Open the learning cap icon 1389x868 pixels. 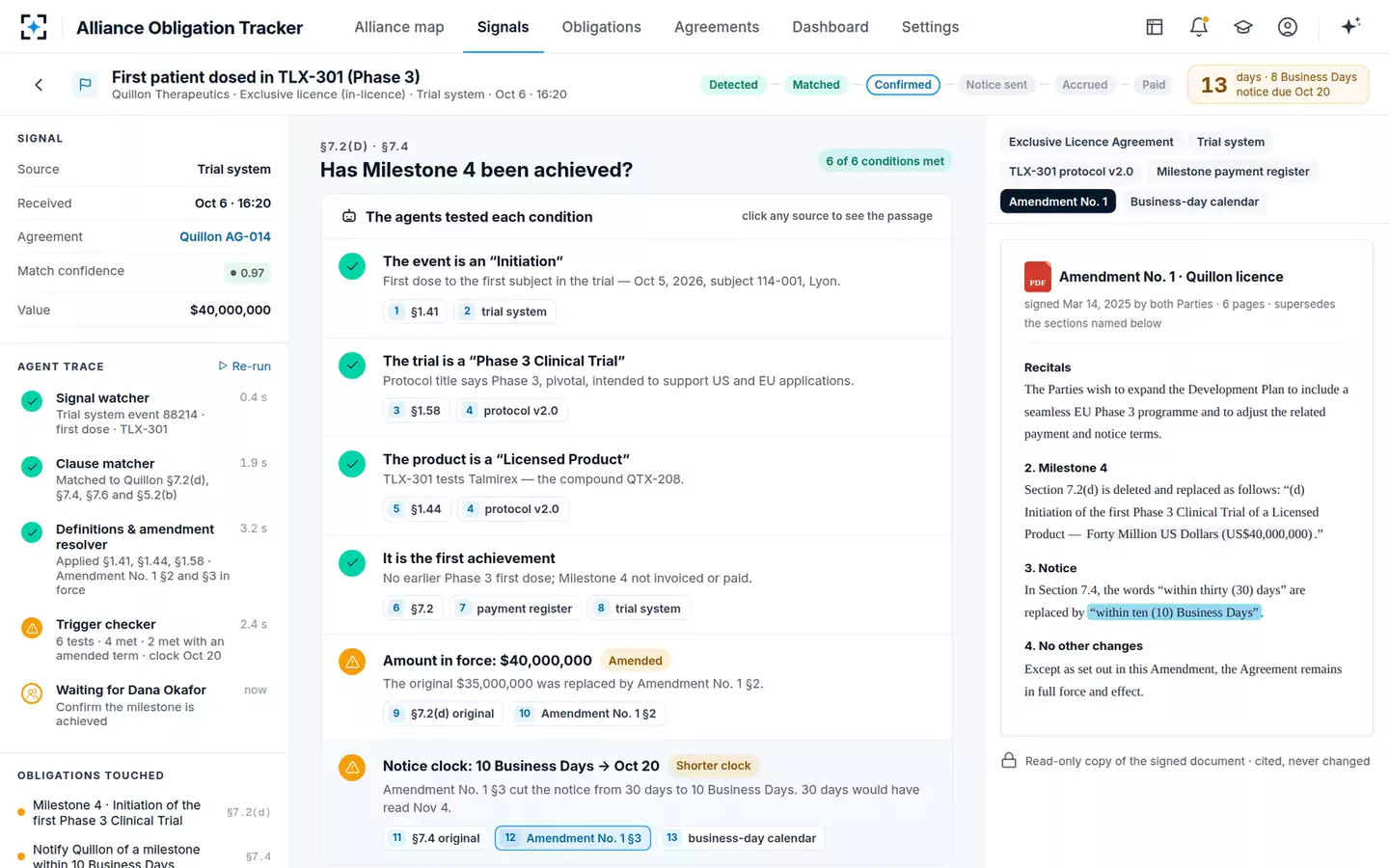point(1243,27)
